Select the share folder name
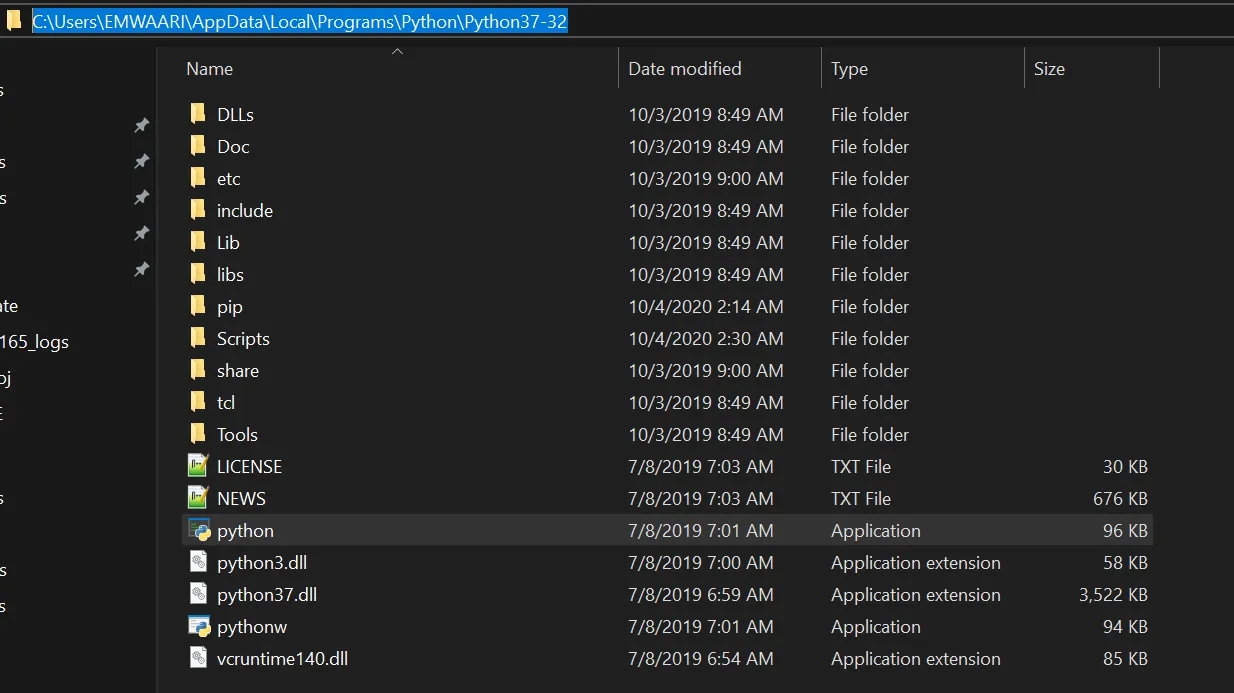Image resolution: width=1234 pixels, height=693 pixels. point(238,371)
